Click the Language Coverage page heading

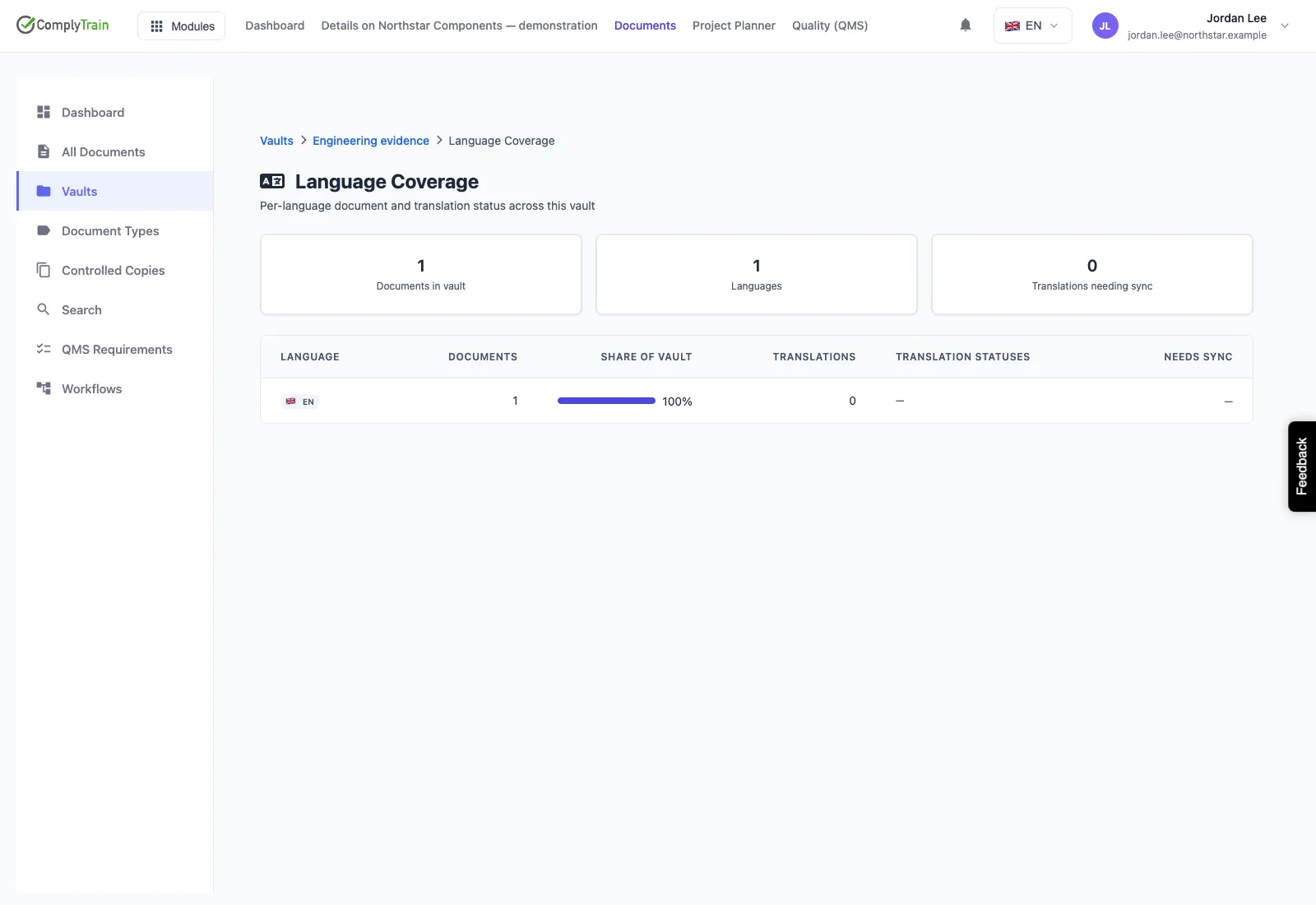click(387, 182)
